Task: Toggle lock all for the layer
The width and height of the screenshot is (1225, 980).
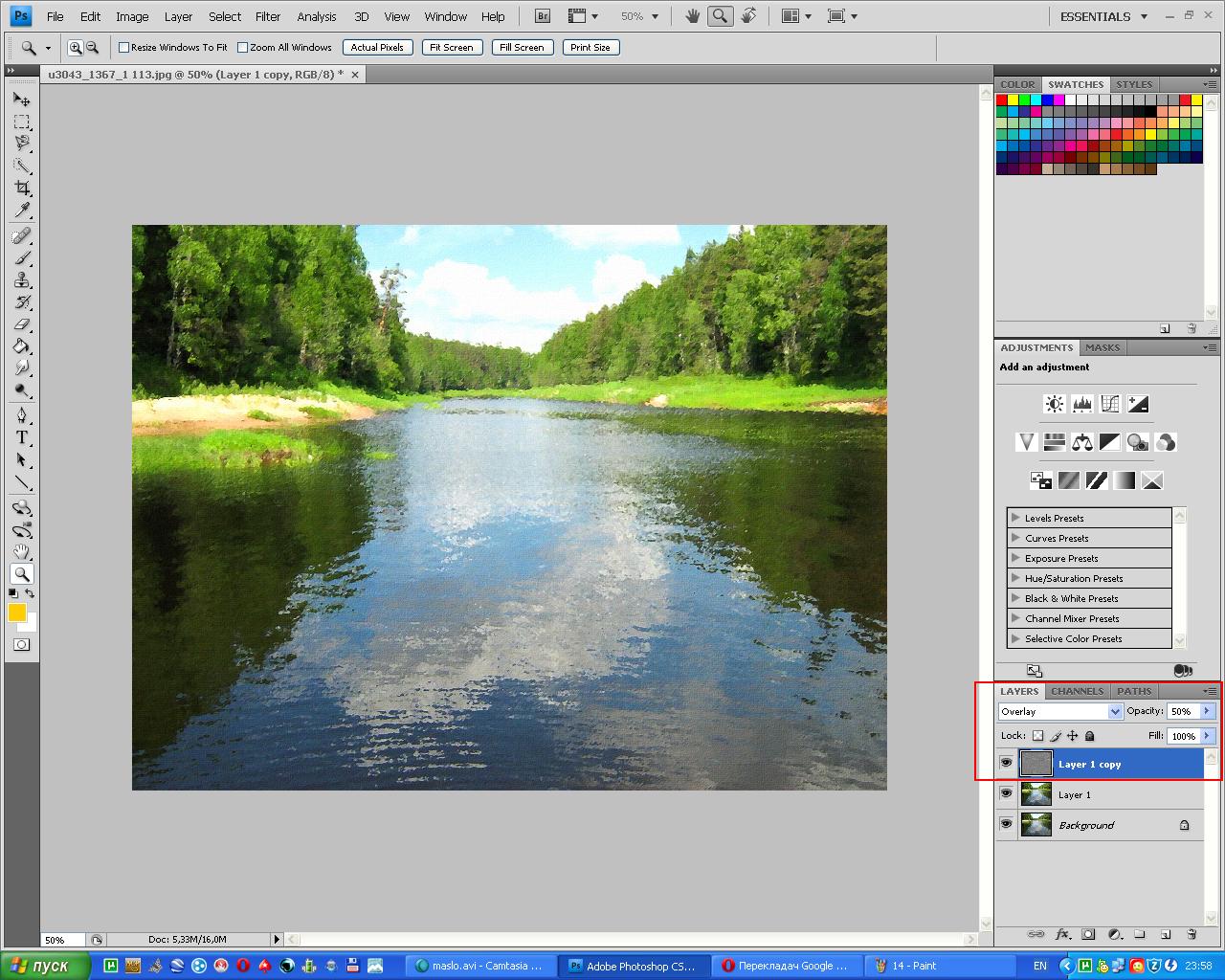Action: click(1089, 736)
